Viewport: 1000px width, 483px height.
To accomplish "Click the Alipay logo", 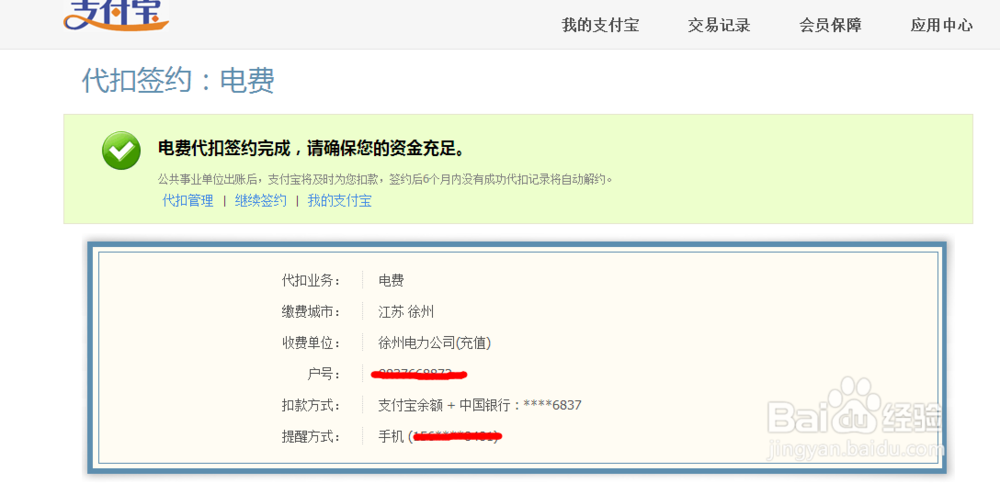I will coord(116,14).
